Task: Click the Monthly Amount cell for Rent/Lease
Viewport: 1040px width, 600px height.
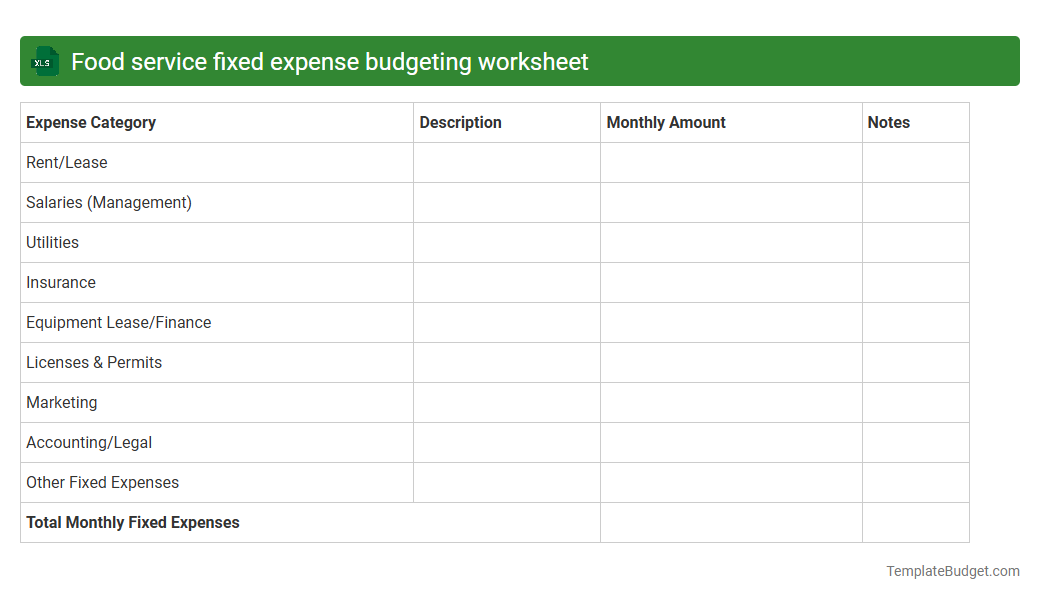Action: (x=730, y=162)
